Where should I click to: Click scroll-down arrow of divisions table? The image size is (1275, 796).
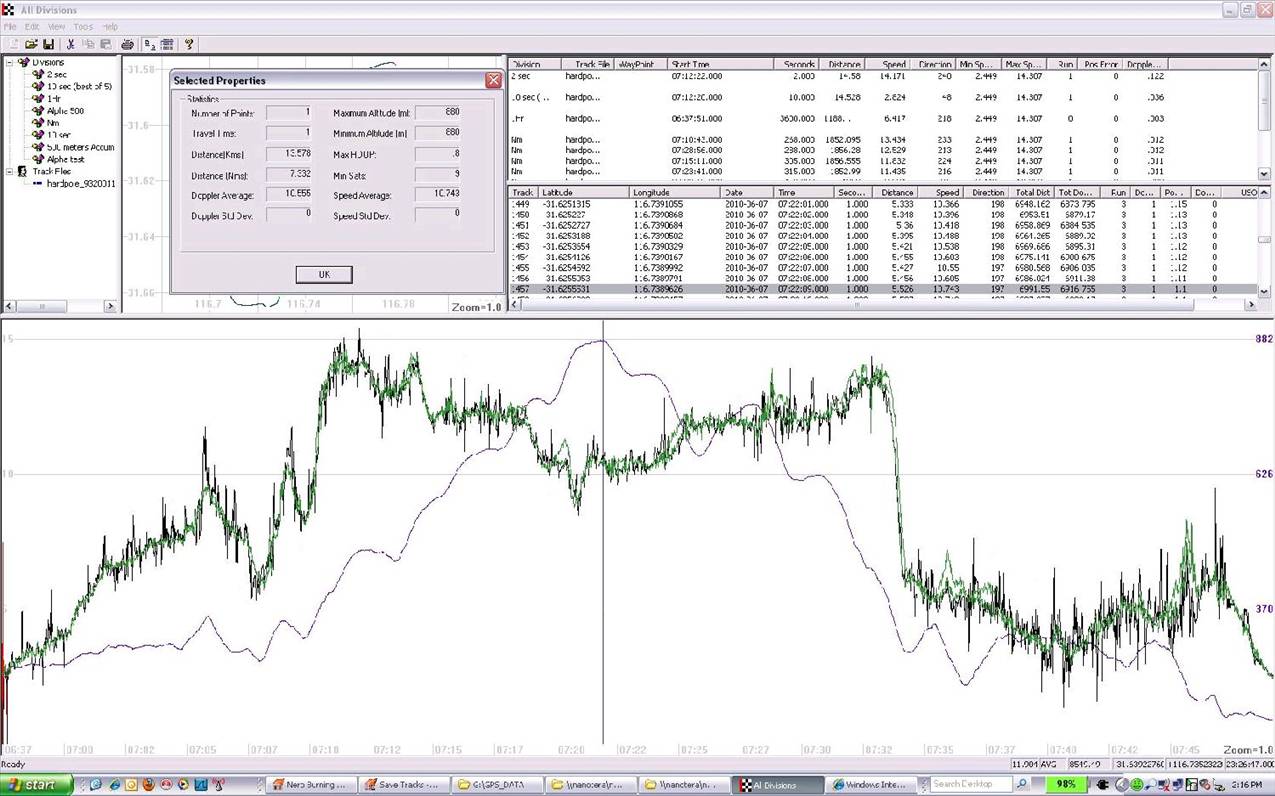(1264, 173)
